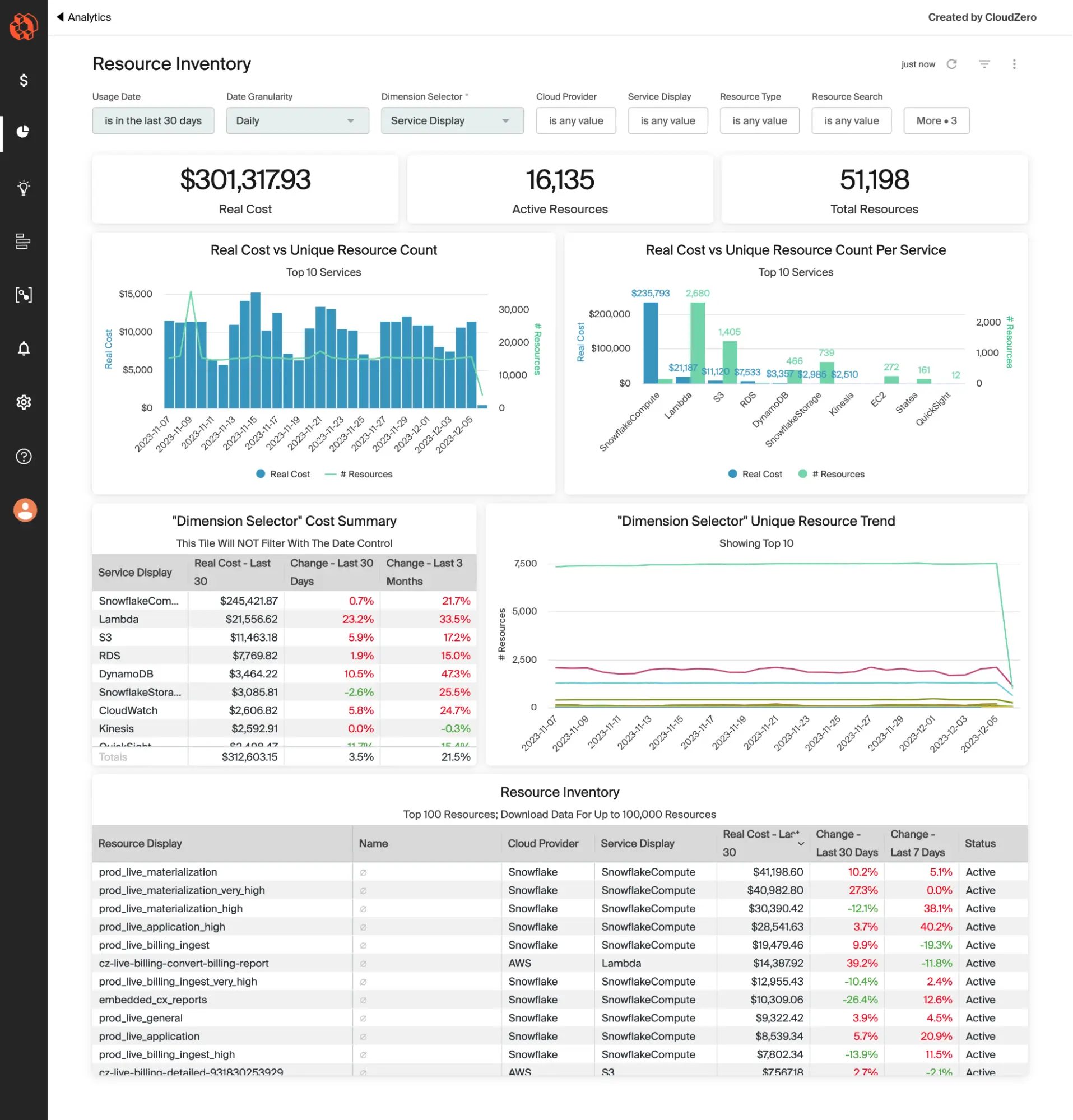Go back using the Analytics arrow
The height and width of the screenshot is (1120, 1073).
coord(84,17)
